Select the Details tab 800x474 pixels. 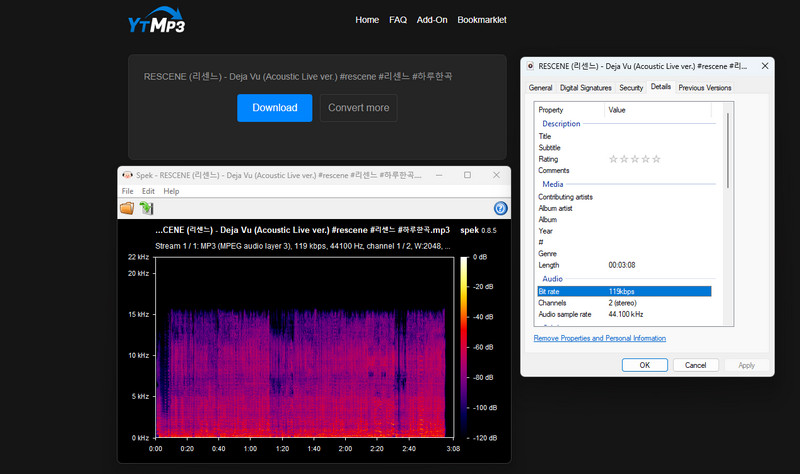pos(661,87)
